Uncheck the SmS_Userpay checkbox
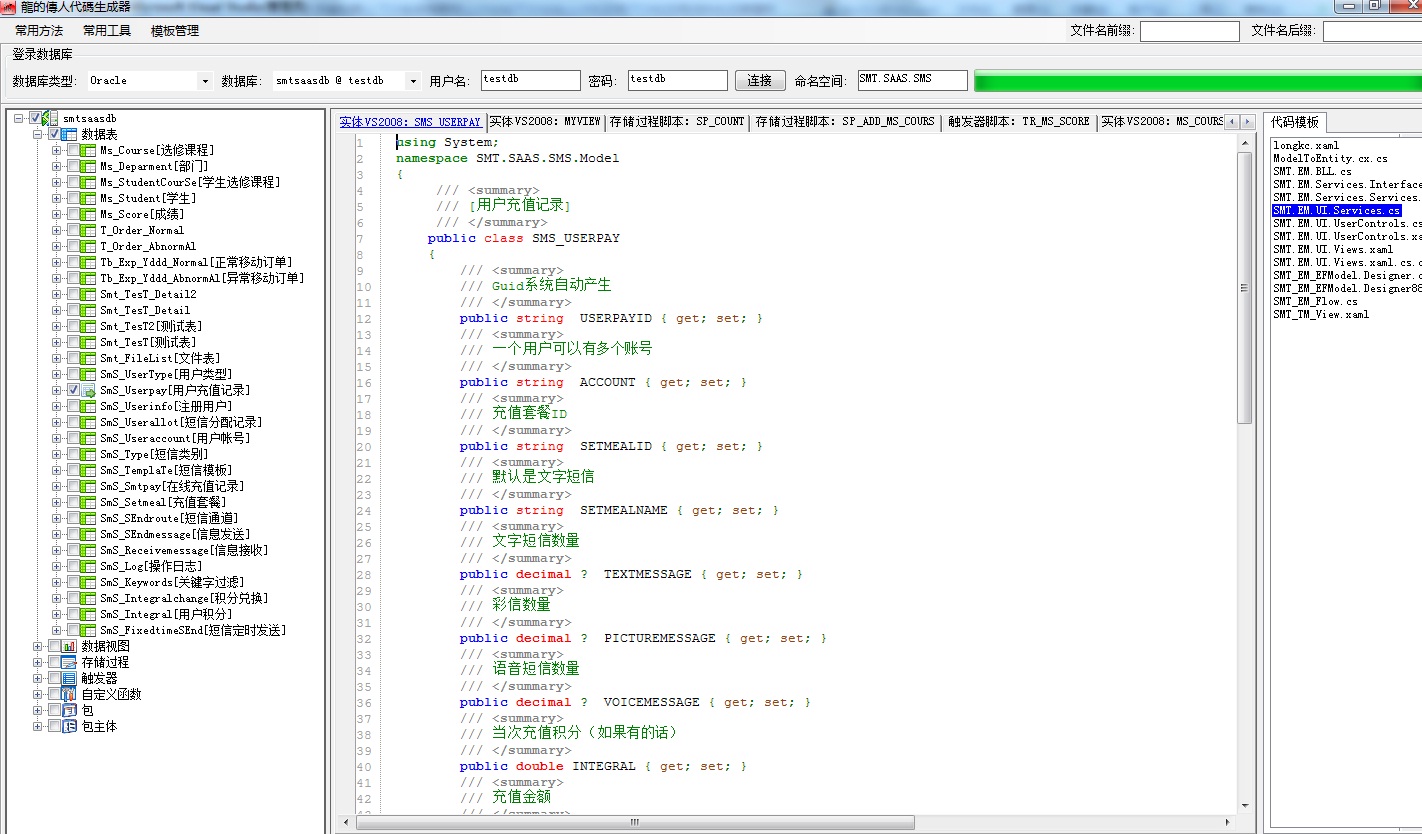Viewport: 1422px width, 834px height. (x=73, y=390)
